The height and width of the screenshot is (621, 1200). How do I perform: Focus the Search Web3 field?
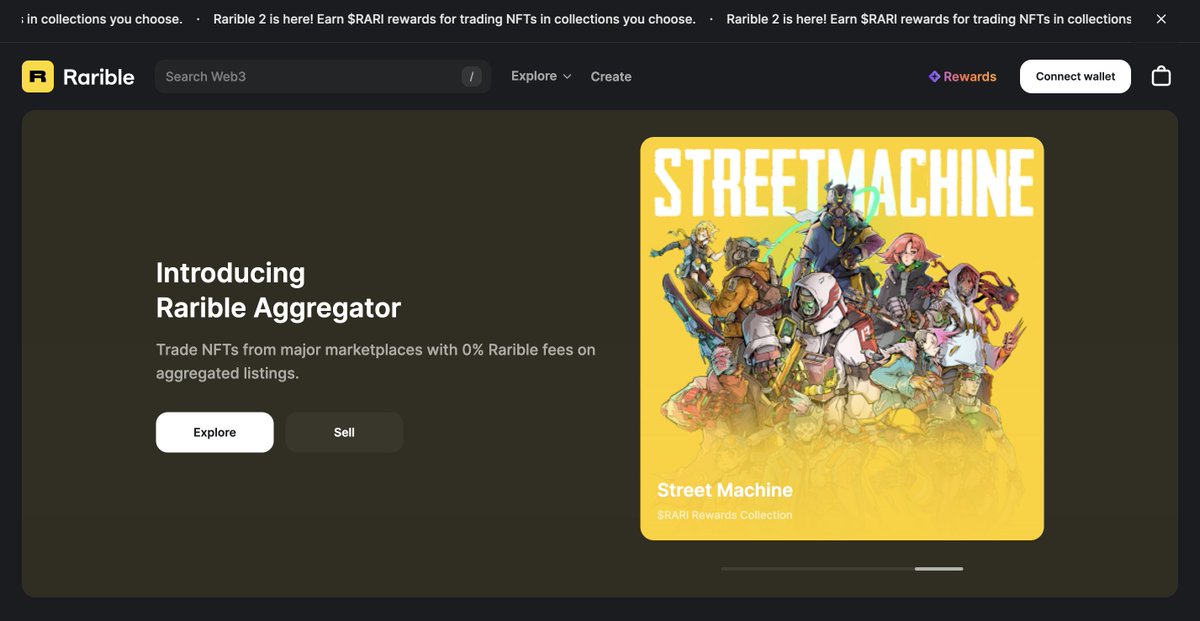pyautogui.click(x=322, y=76)
